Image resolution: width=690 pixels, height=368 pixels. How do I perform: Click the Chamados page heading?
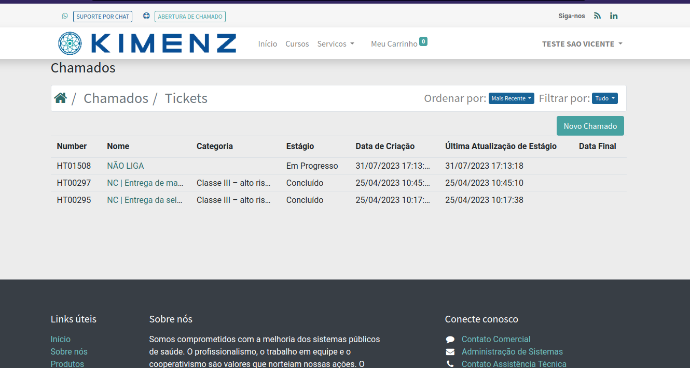click(83, 68)
